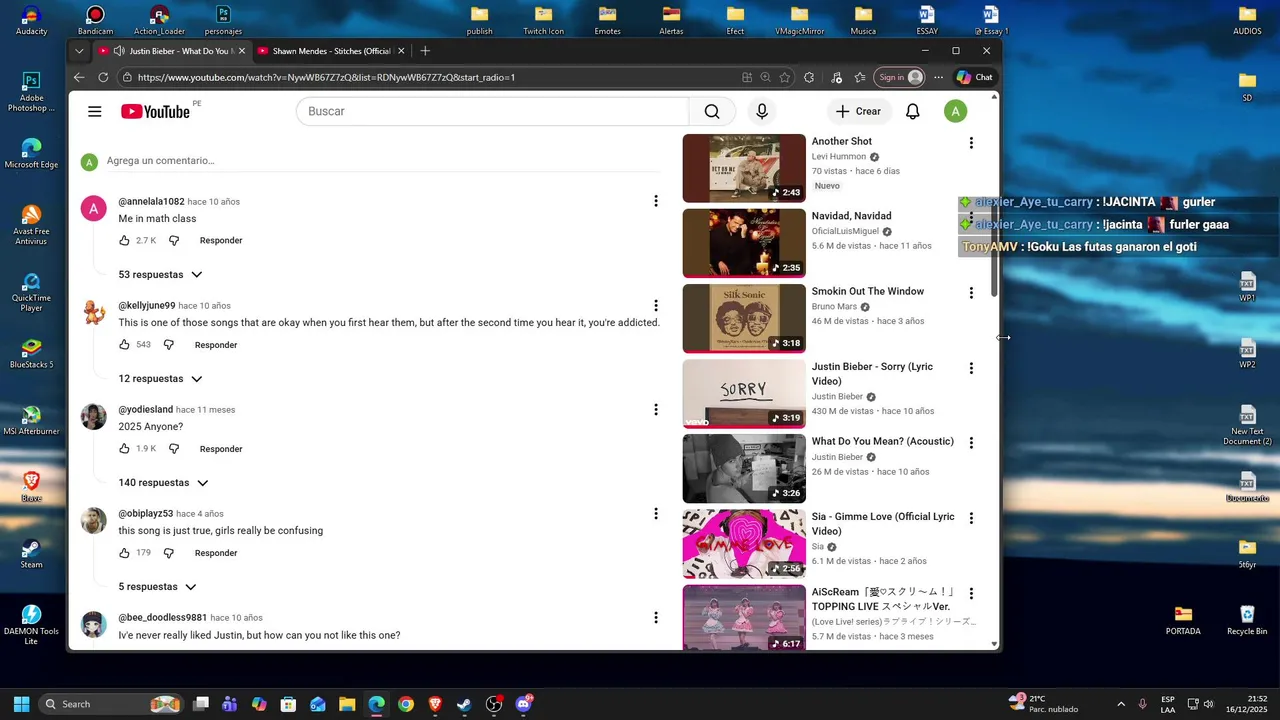Open options menu for @annelala1082 comment
Image resolution: width=1280 pixels, height=720 pixels.
(x=656, y=201)
